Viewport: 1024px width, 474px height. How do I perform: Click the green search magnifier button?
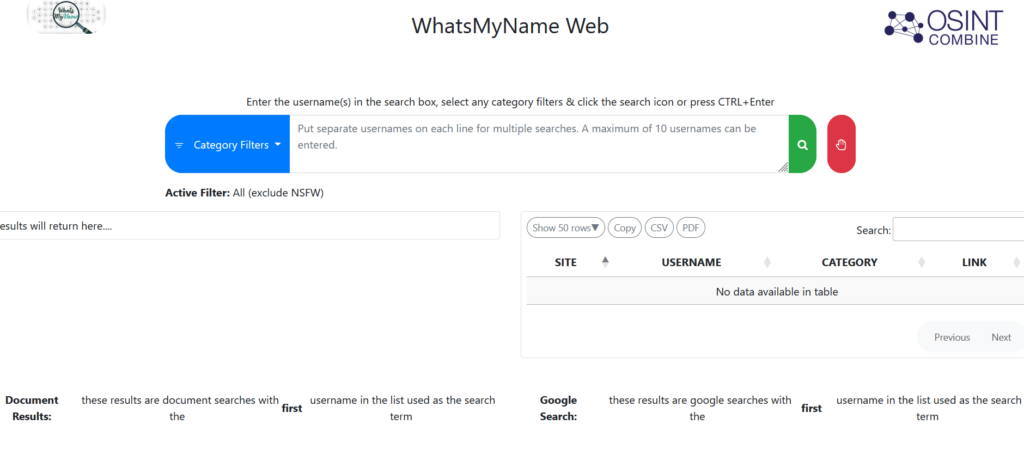[803, 144]
